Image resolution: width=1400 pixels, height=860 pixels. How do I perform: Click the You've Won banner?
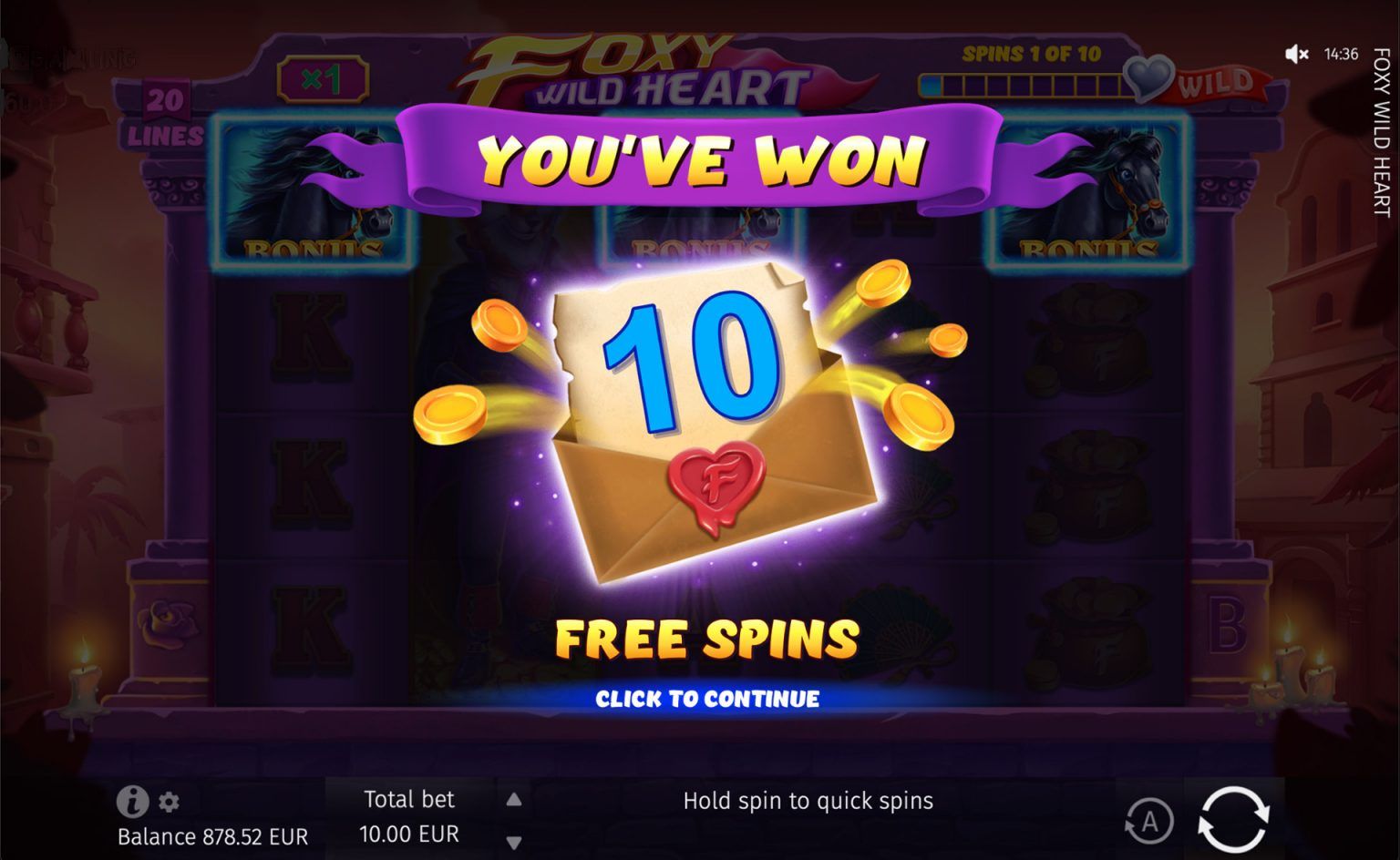[703, 160]
